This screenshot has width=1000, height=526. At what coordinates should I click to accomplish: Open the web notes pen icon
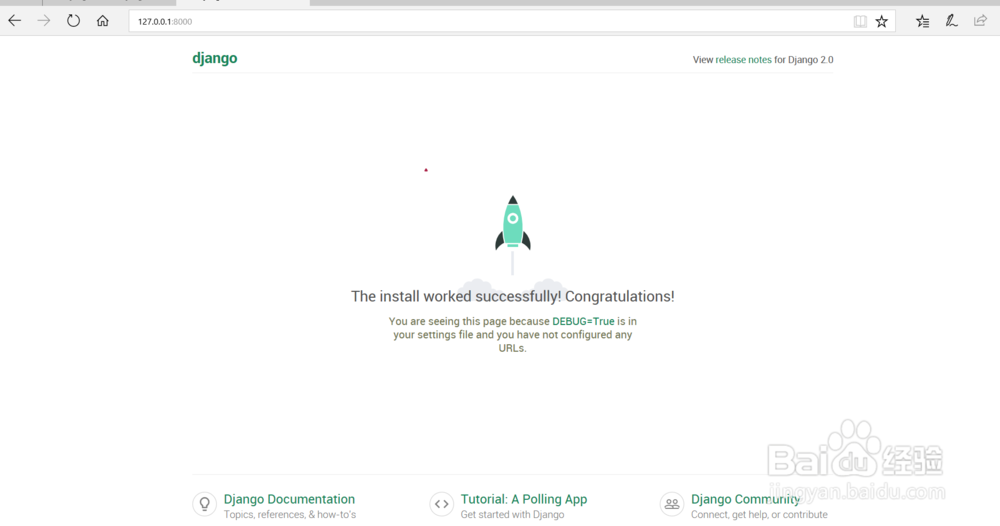click(952, 21)
